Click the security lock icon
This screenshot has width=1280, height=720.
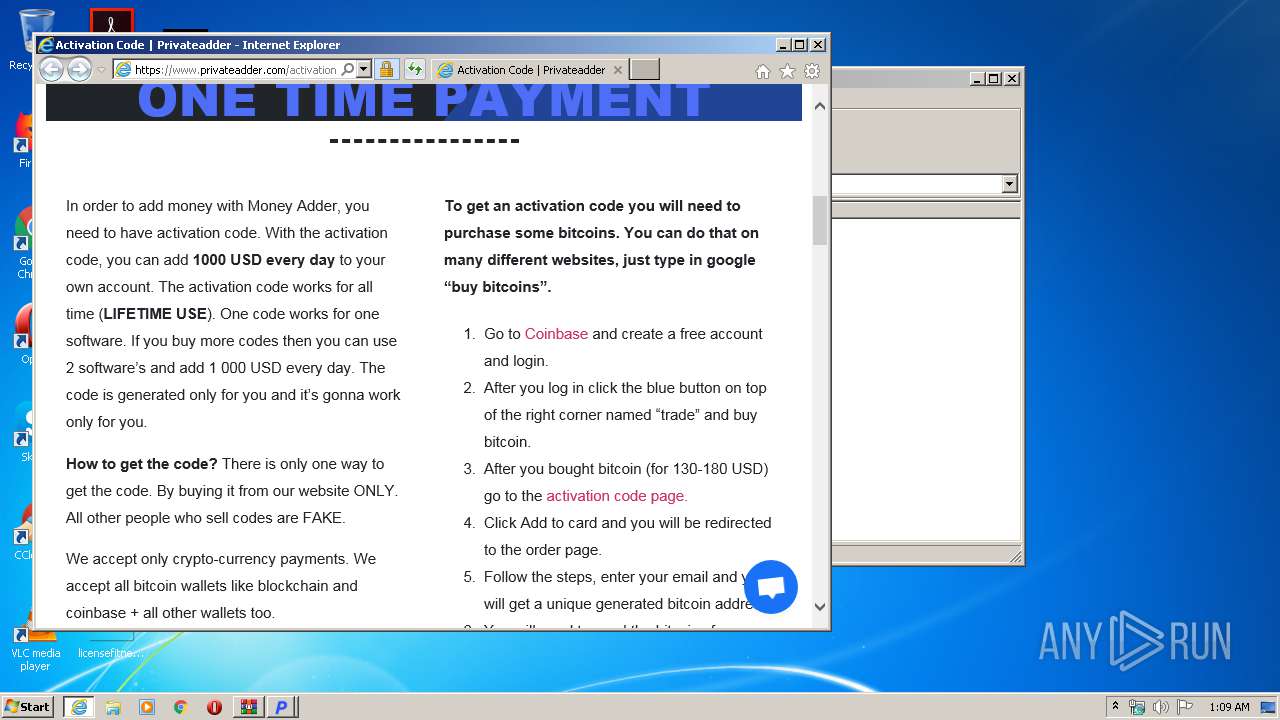point(386,70)
